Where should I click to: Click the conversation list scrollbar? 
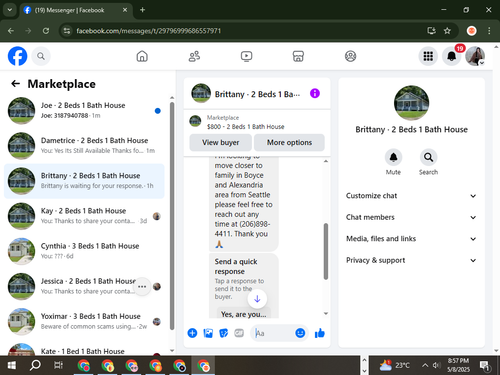172,217
